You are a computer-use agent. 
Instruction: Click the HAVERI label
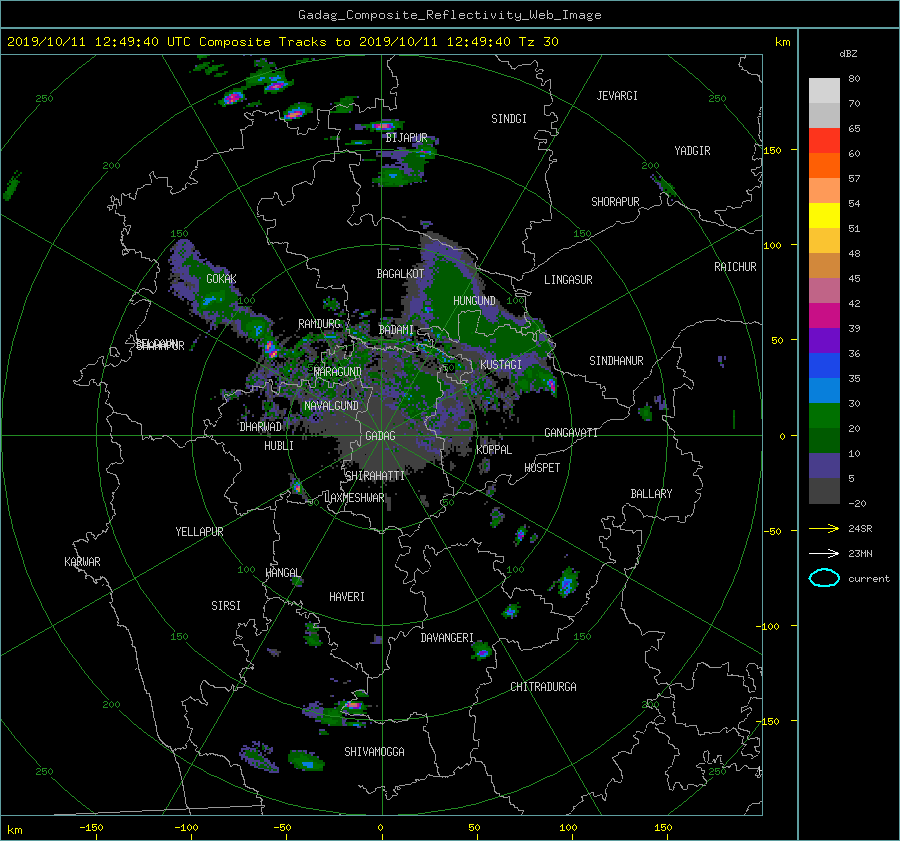(347, 597)
